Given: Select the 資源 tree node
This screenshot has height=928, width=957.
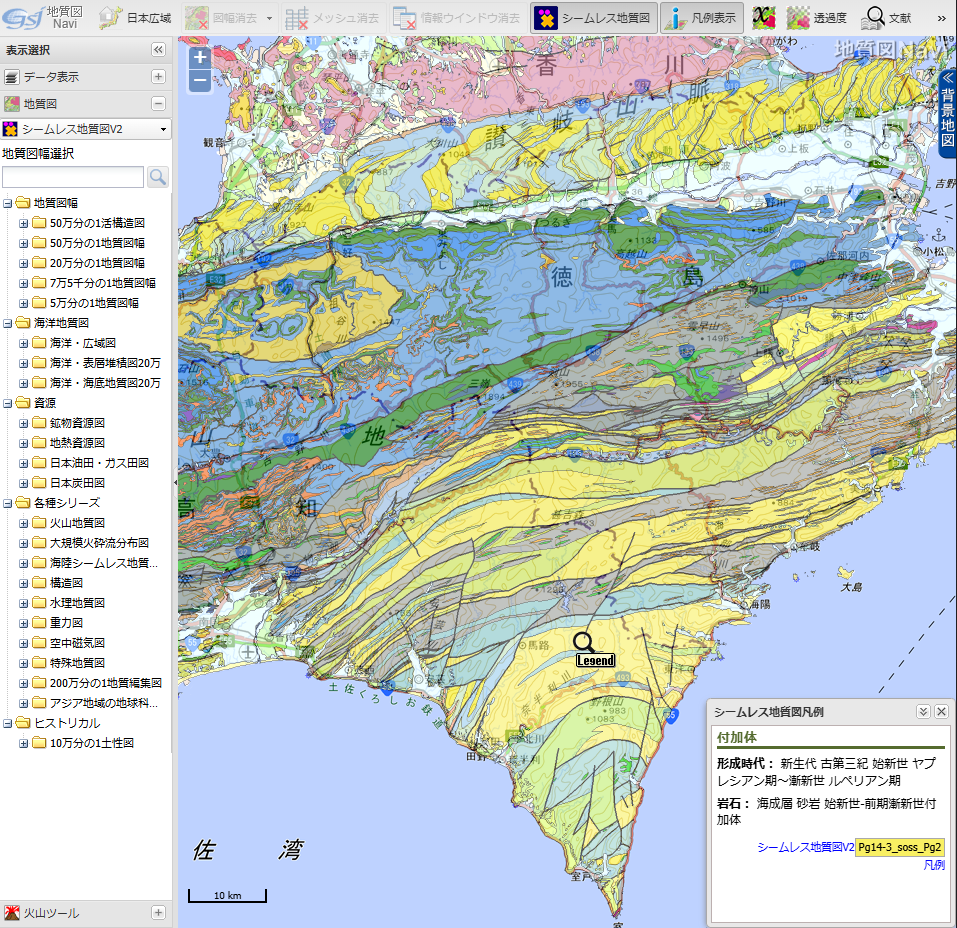Looking at the screenshot, I should point(45,403).
